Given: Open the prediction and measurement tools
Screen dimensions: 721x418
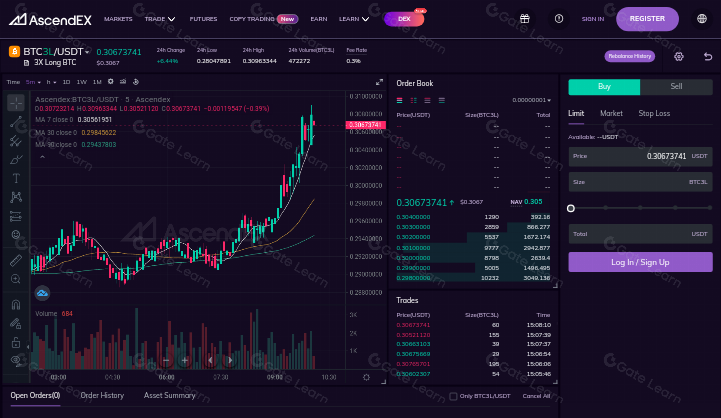Looking at the screenshot, I should [x=16, y=216].
